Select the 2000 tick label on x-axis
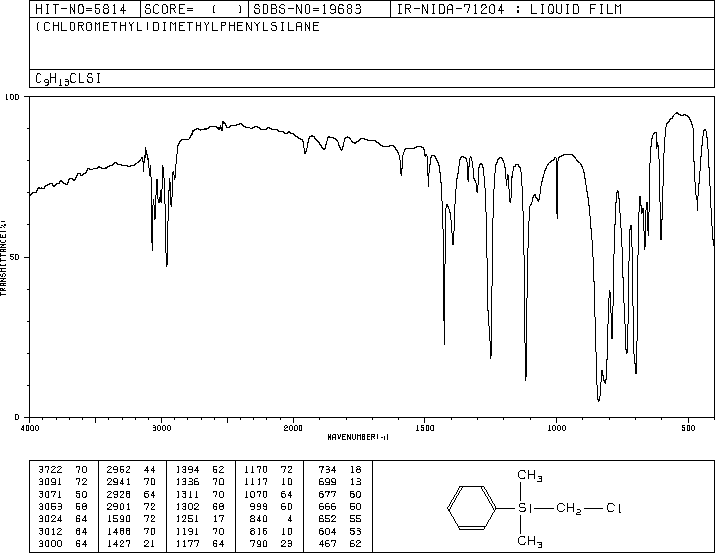Screen dimensions: 715x553 point(293,428)
